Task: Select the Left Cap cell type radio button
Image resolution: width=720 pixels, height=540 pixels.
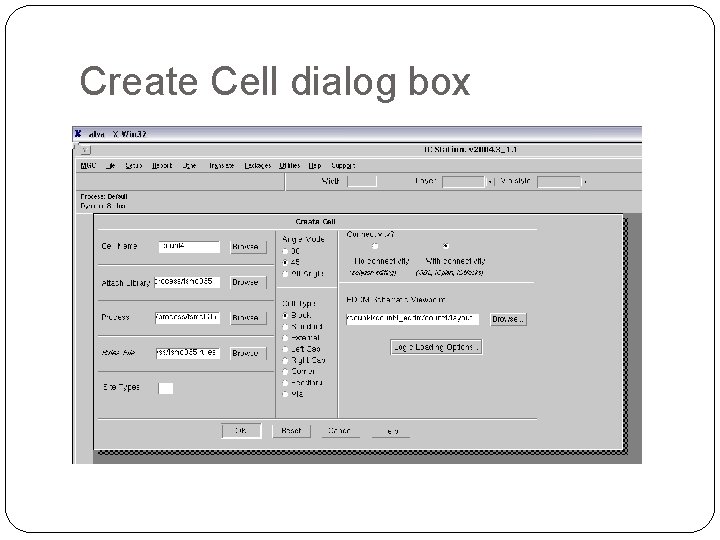Action: click(x=285, y=349)
